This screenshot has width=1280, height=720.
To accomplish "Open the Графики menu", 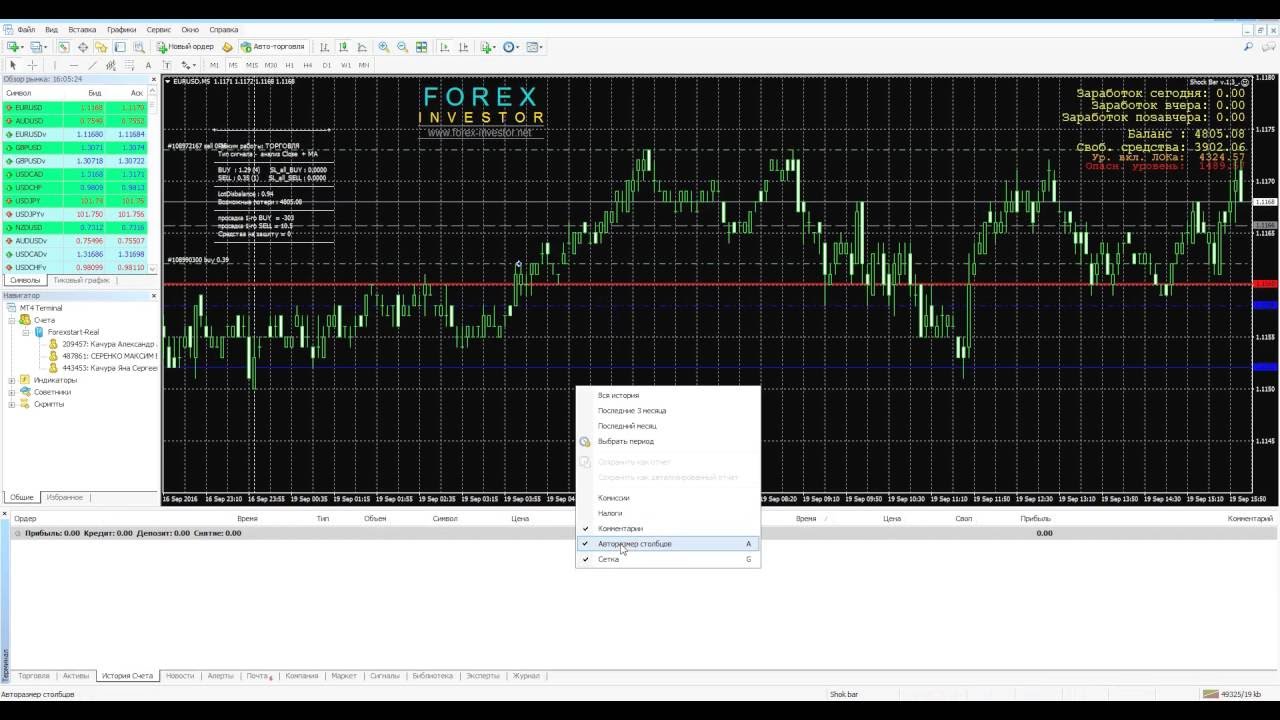I will [x=121, y=30].
